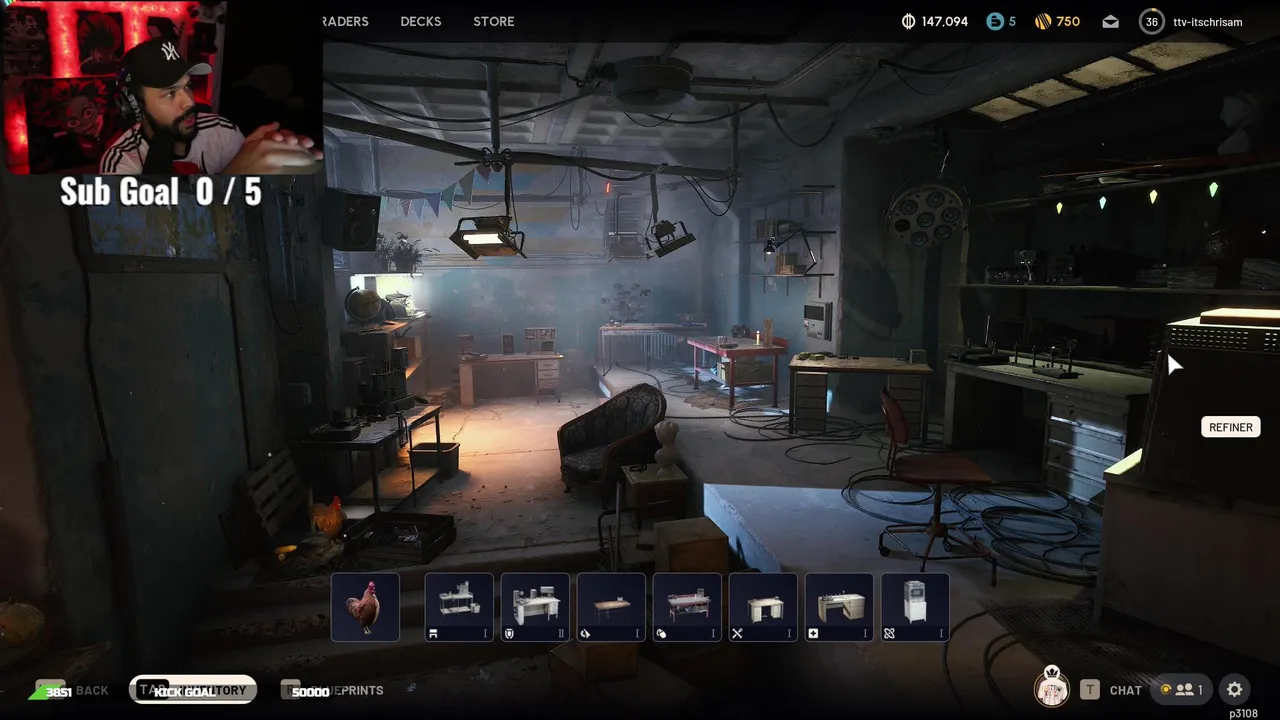Image resolution: width=1280 pixels, height=720 pixels.
Task: Open the crossed-tools utility bench slot
Action: point(763,607)
